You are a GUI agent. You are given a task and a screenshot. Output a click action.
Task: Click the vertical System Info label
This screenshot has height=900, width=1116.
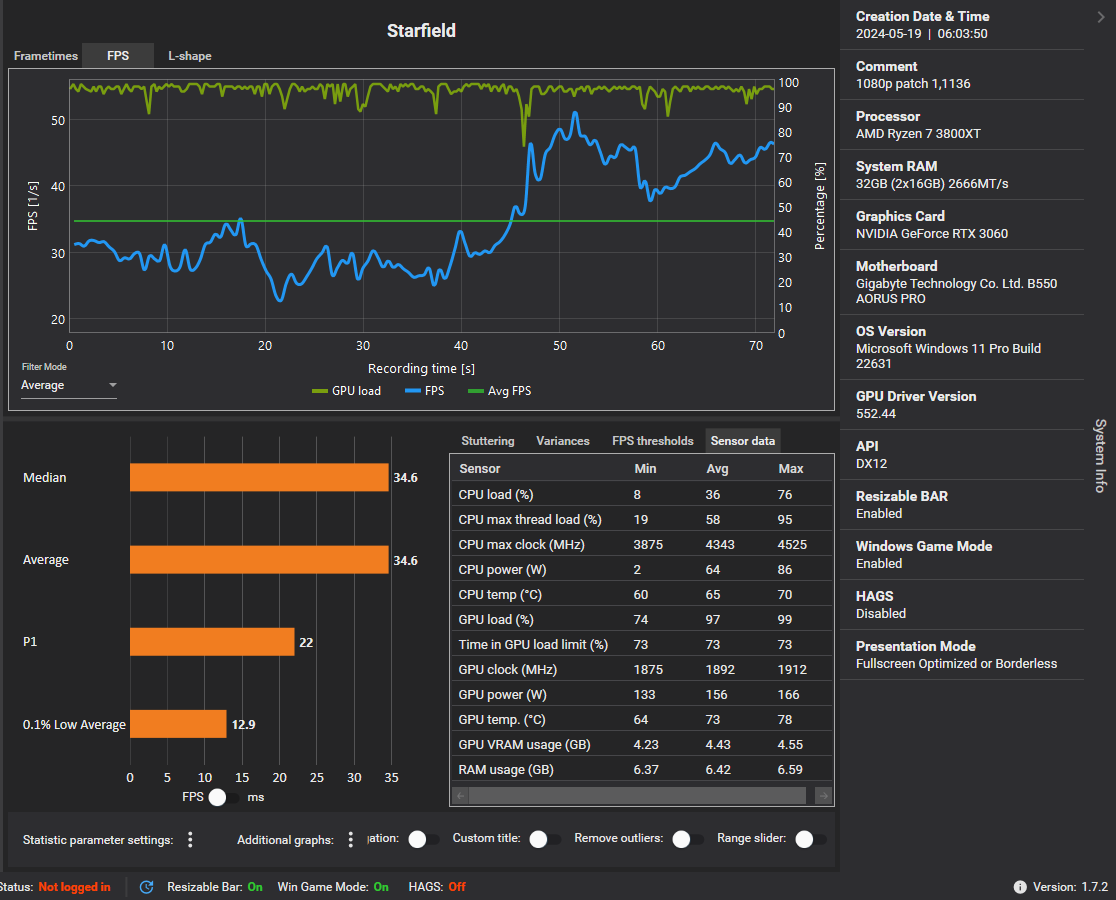pyautogui.click(x=1100, y=455)
